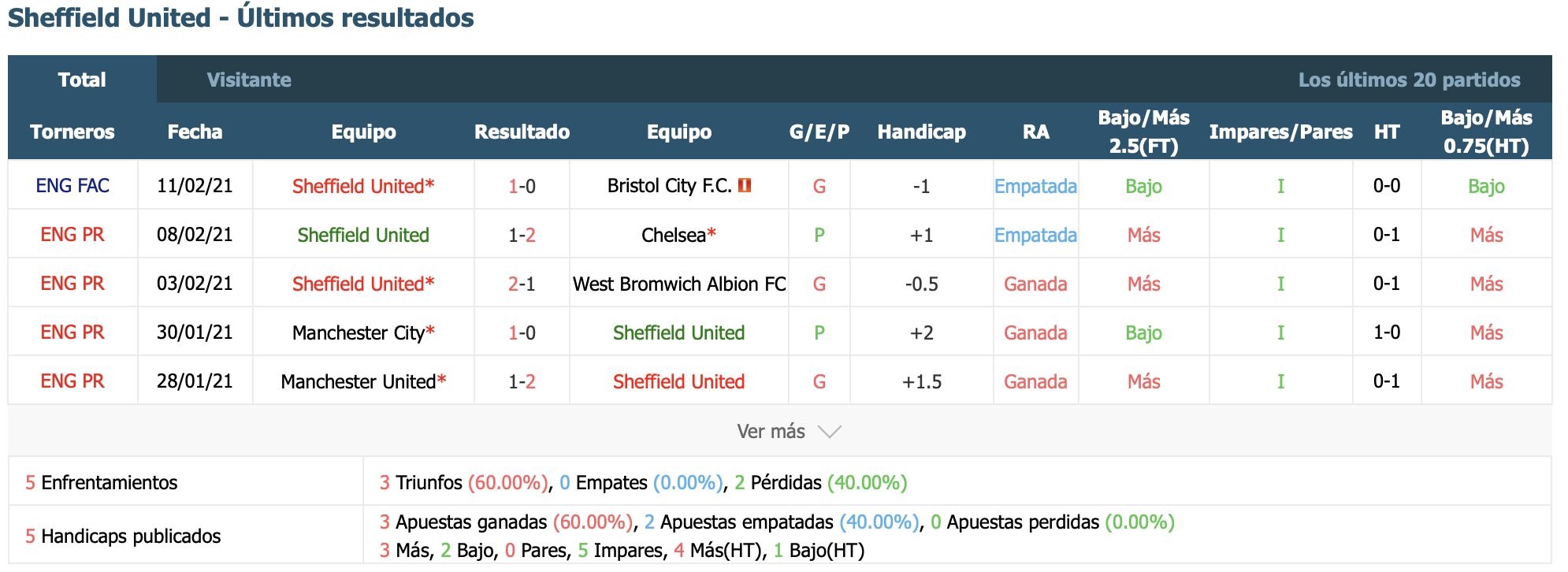This screenshot has height=572, width=1568.
Task: Open West Bromwich Albion FC team page
Action: tap(679, 284)
